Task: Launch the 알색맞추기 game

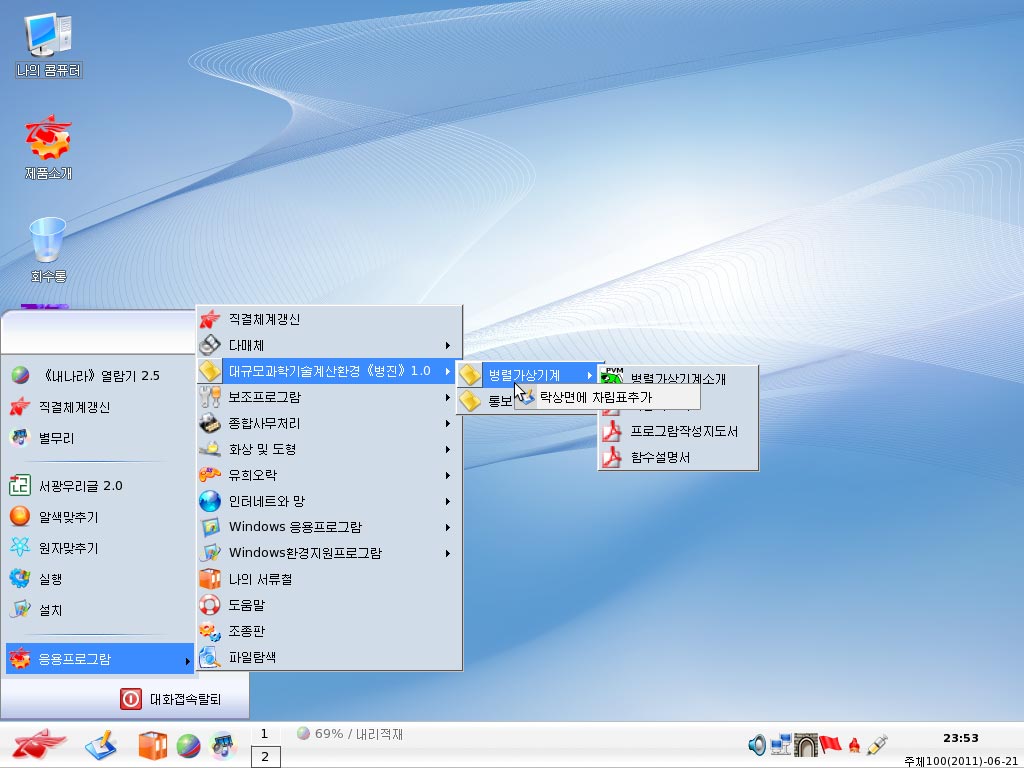Action: pos(98,517)
